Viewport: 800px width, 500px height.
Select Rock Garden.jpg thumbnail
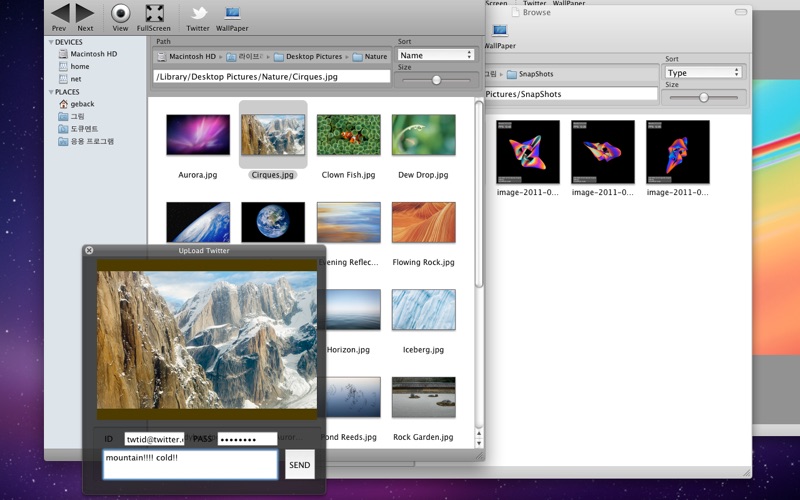point(423,397)
